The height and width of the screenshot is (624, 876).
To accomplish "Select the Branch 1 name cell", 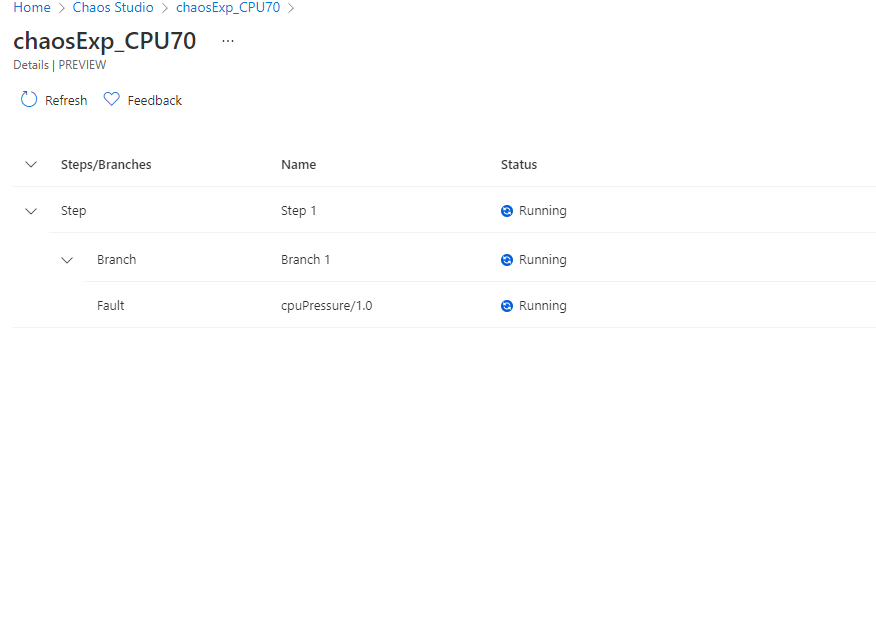I will (x=305, y=260).
